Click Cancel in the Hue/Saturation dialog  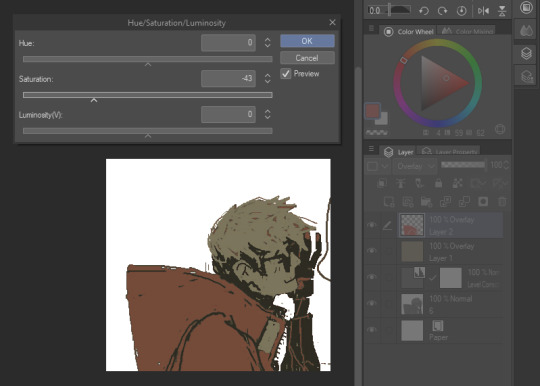pyautogui.click(x=307, y=58)
